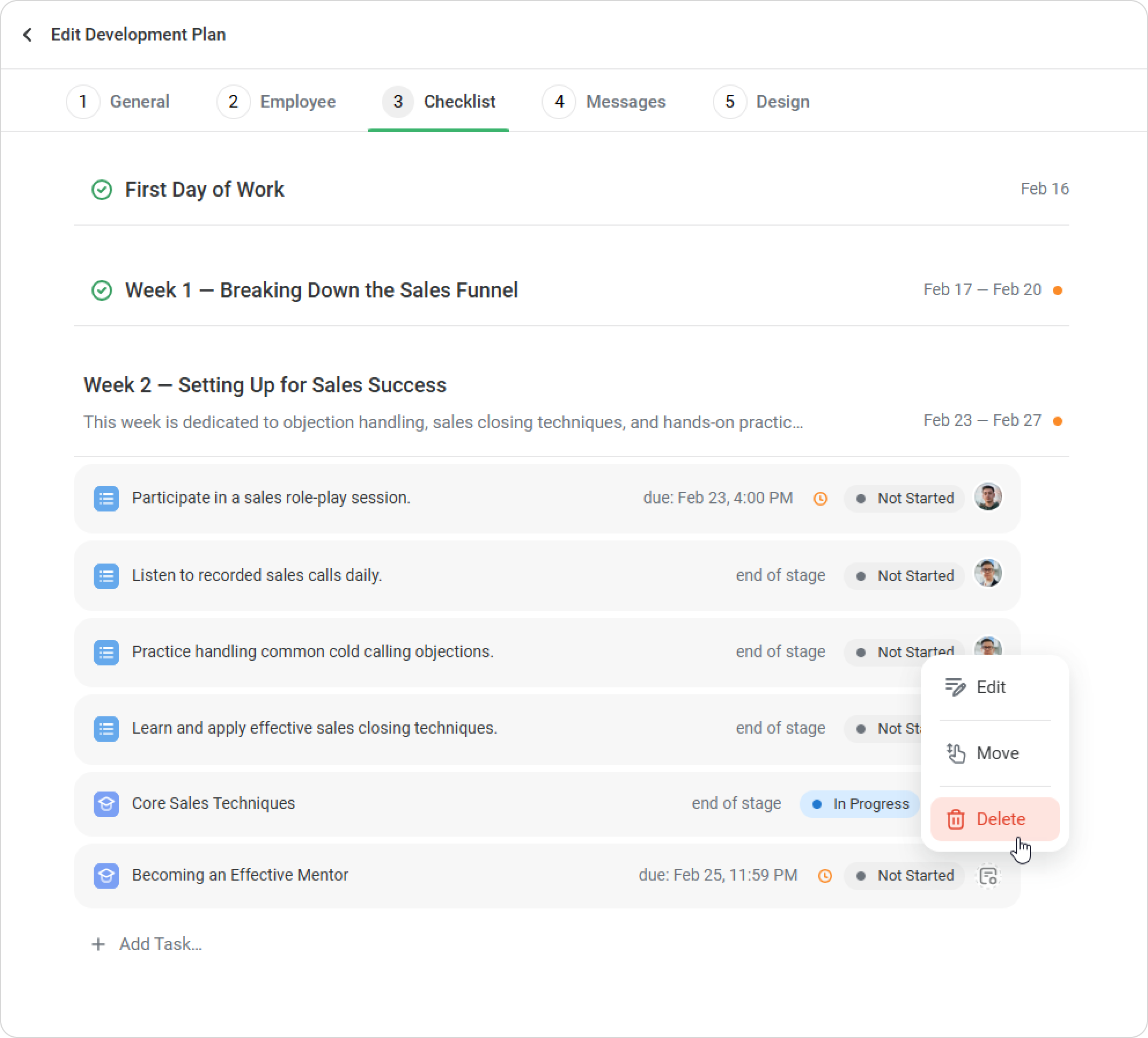Open In Progress status of Core Sales Techniques
1148x1038 pixels.
[x=860, y=804]
